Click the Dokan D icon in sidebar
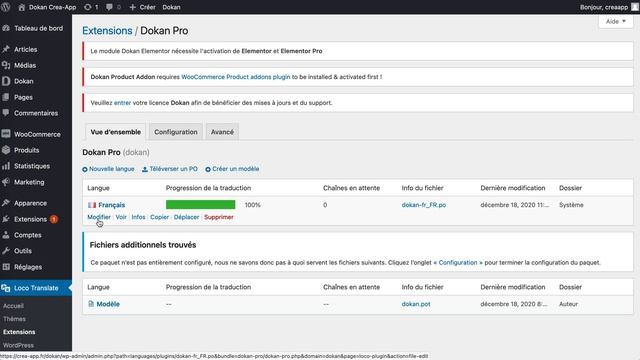640x360 pixels. click(x=6, y=81)
